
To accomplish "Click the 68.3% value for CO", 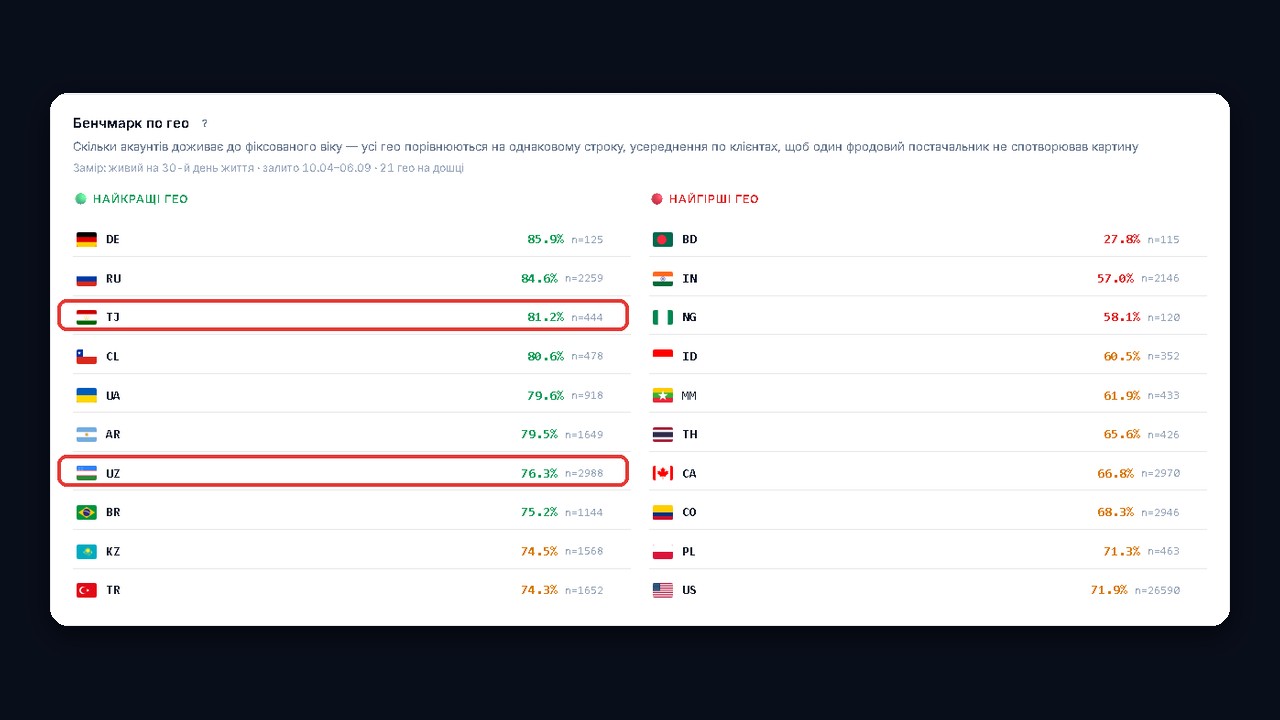I will tap(1116, 513).
